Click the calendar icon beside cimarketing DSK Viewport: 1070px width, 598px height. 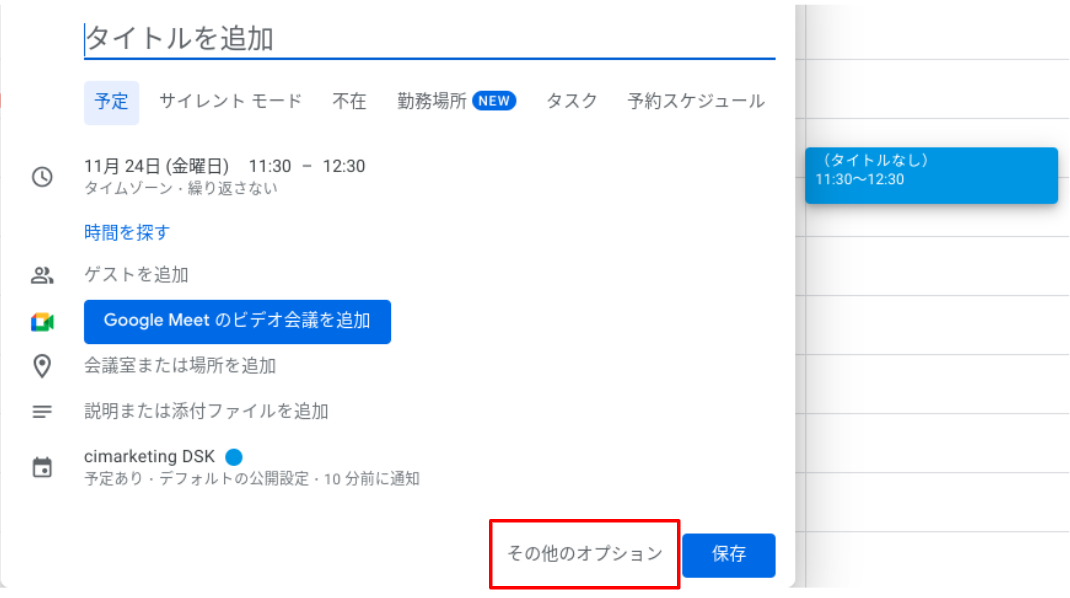[42, 468]
